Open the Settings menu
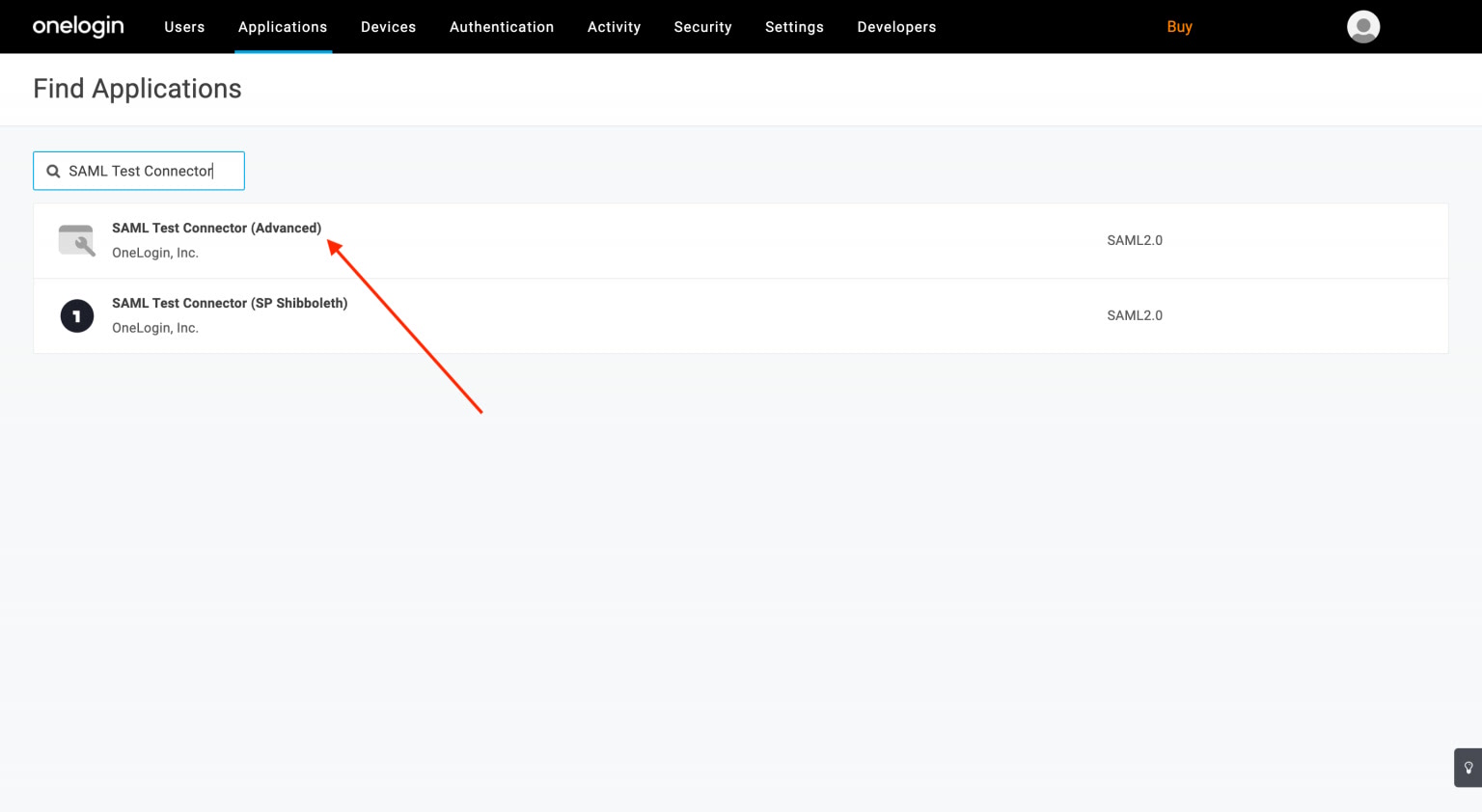 tap(794, 27)
